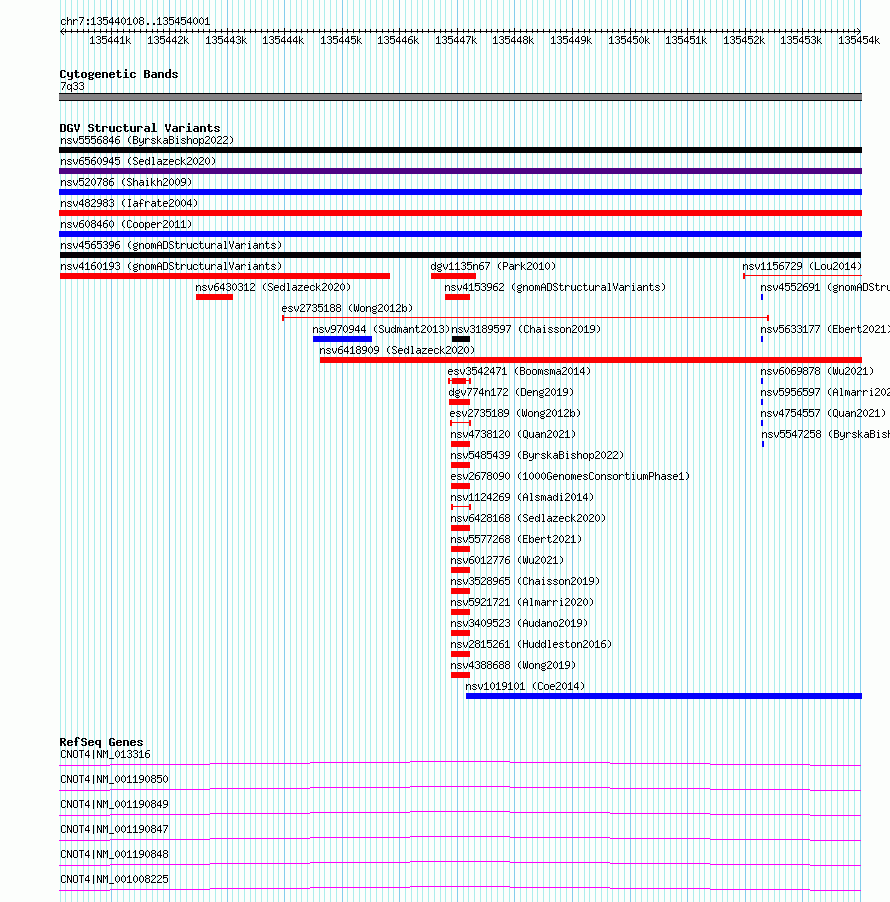Click the nsv3189597 (Chaisson2019) label
890x902 pixels.
point(526,330)
